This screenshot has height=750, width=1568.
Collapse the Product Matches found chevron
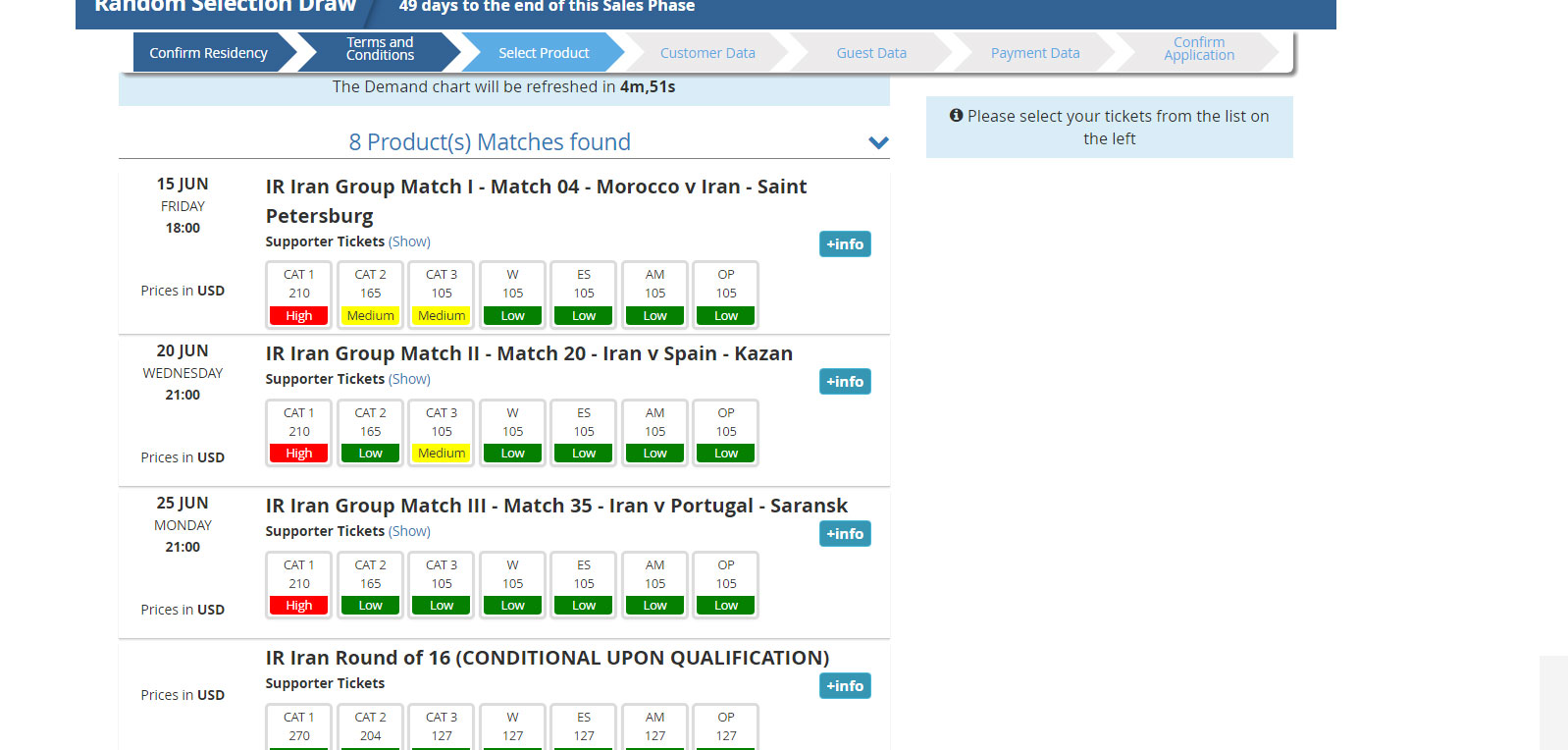pyautogui.click(x=878, y=142)
